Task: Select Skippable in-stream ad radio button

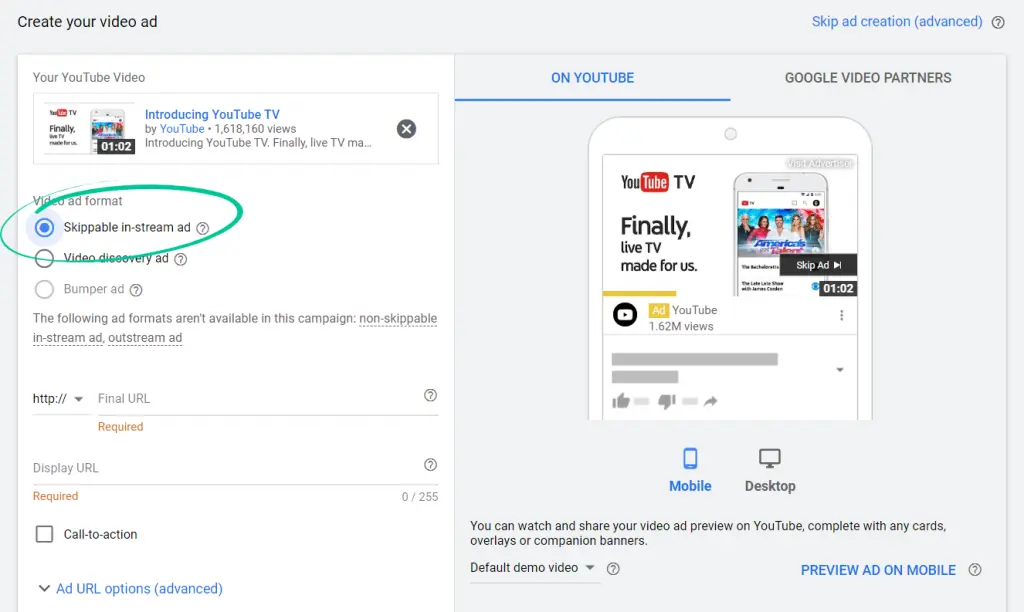Action: [x=44, y=228]
